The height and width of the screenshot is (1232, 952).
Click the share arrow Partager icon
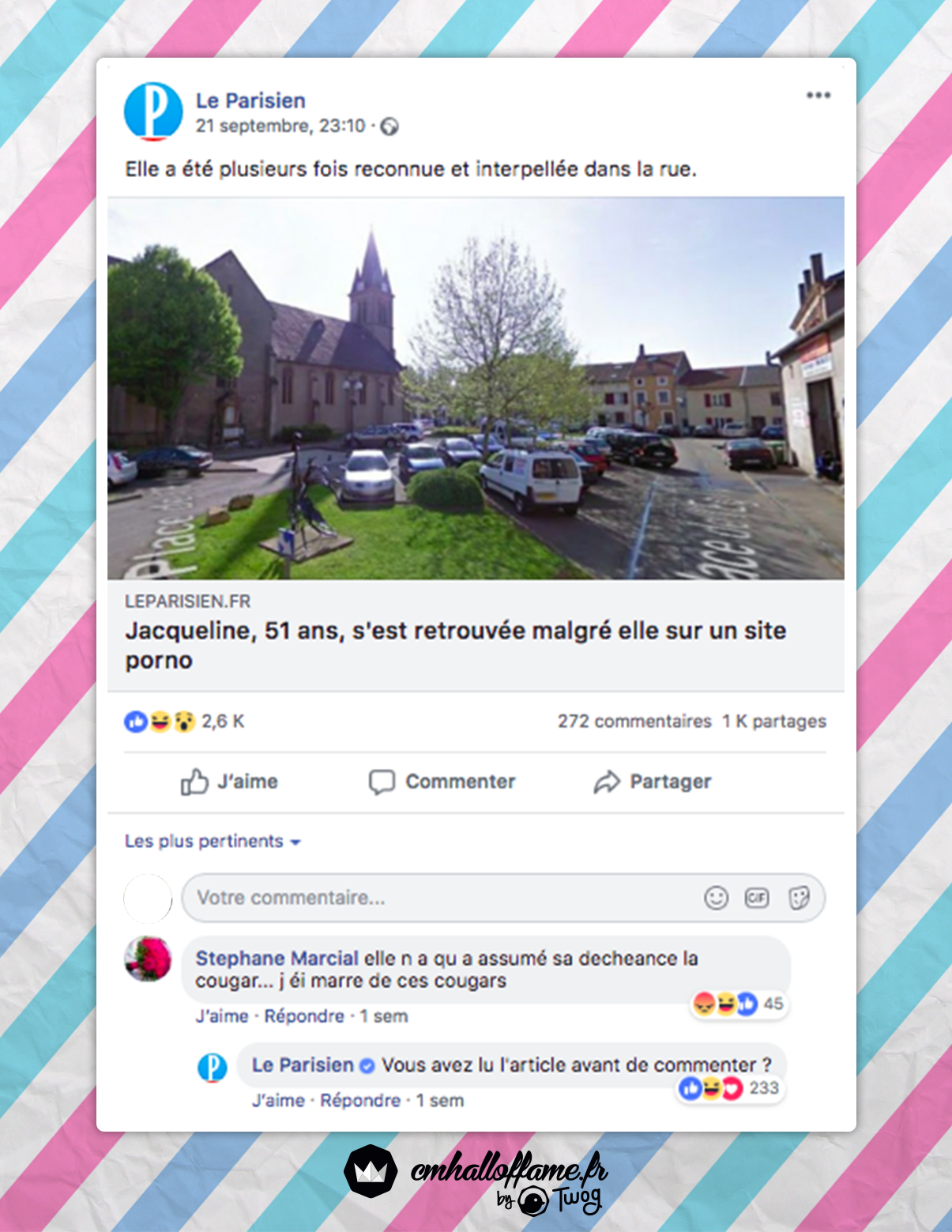pos(607,782)
